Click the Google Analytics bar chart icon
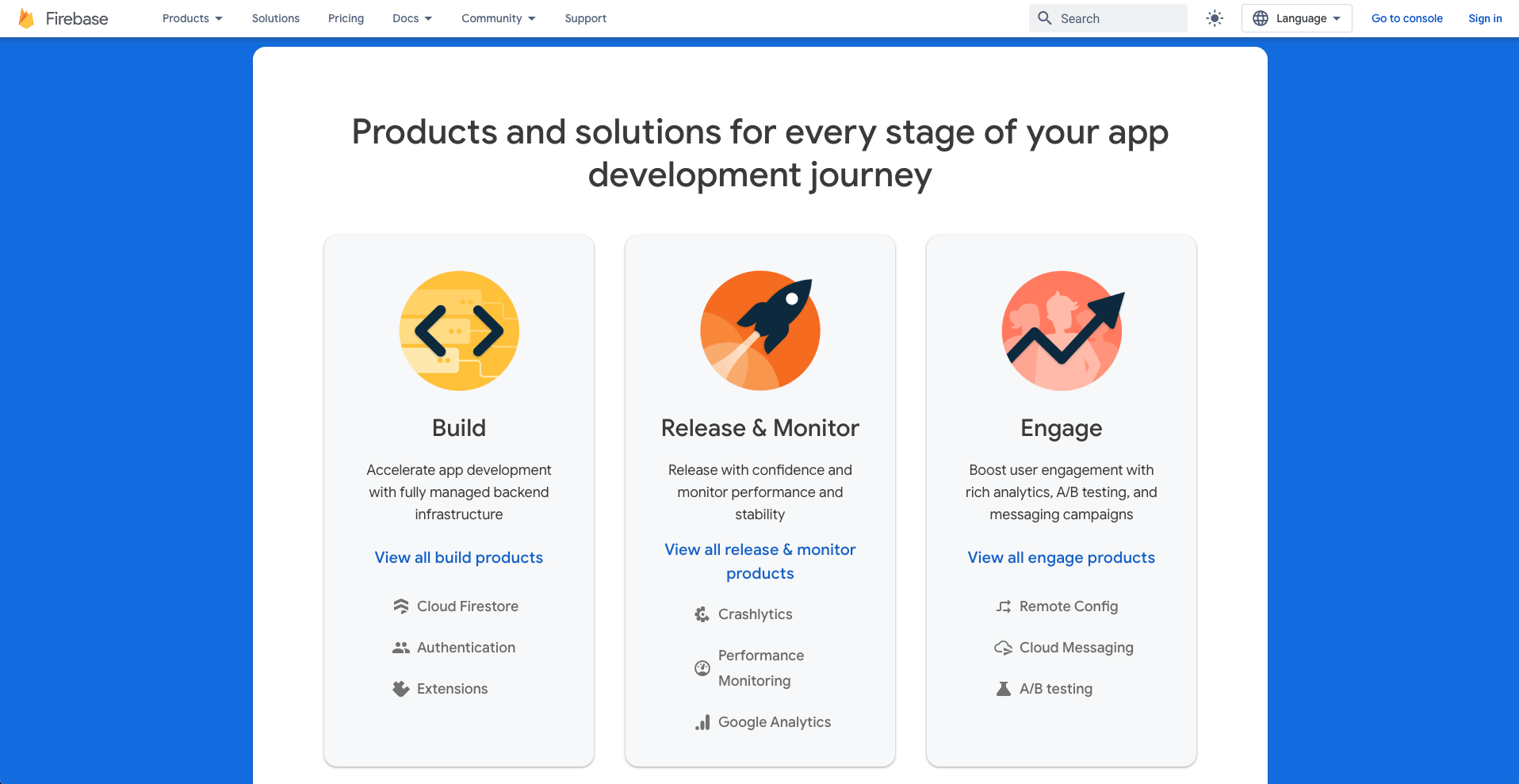Viewport: 1519px width, 784px height. 702,722
